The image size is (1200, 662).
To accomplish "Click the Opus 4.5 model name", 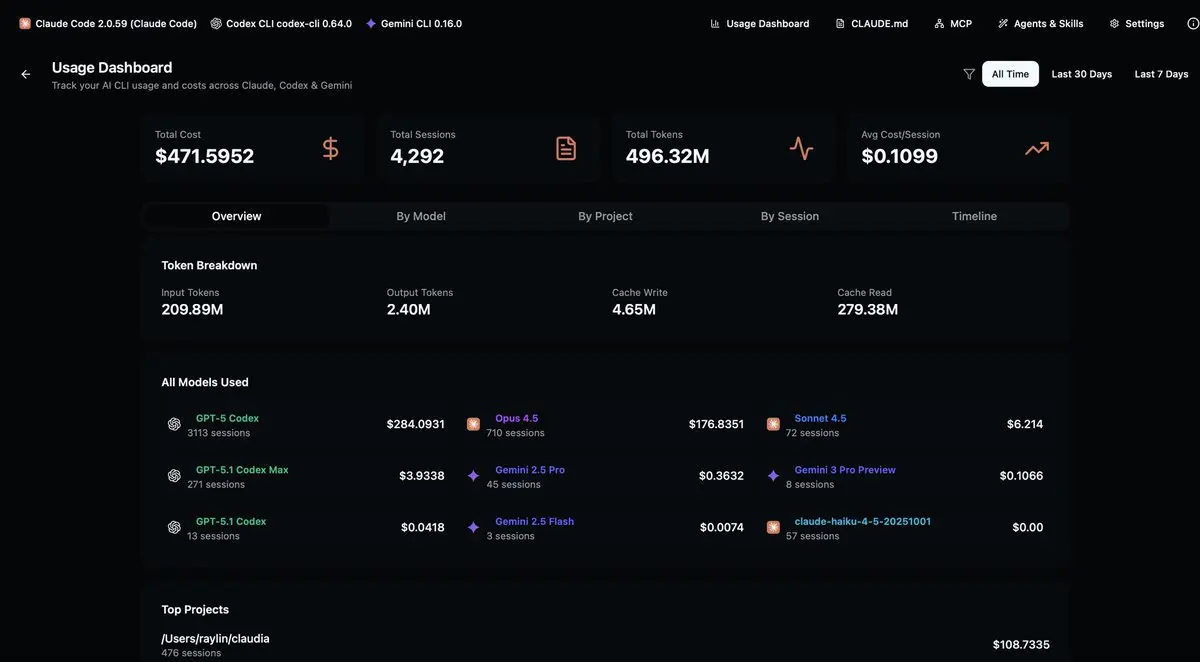I will pyautogui.click(x=516, y=418).
